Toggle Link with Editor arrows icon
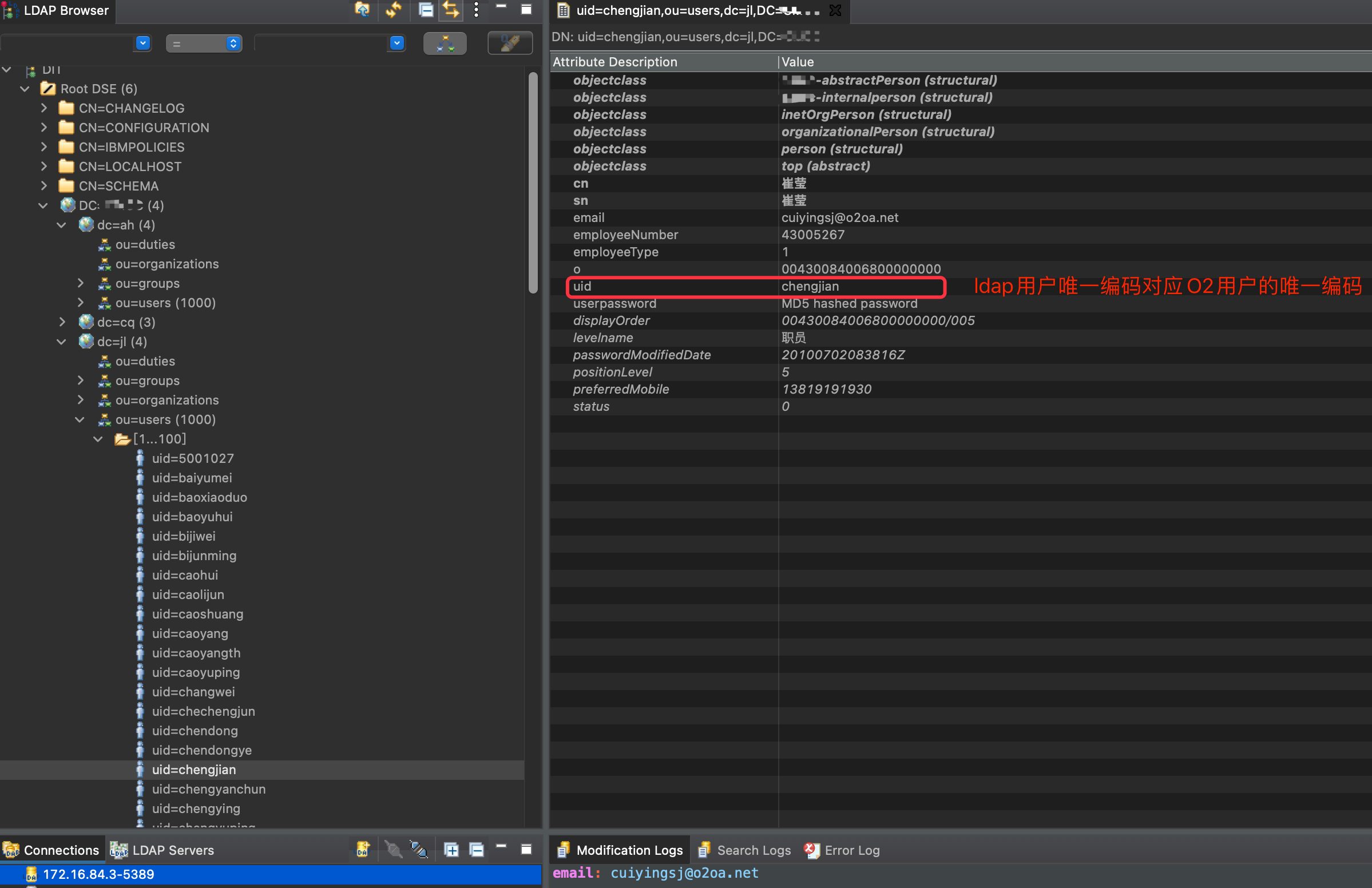Viewport: 1372px width, 888px height. click(x=451, y=10)
